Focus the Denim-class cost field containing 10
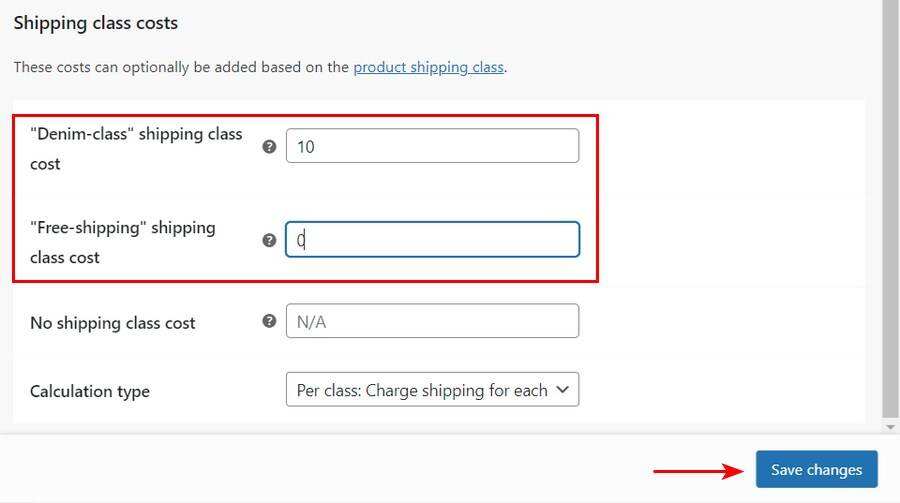The height and width of the screenshot is (503, 900). point(432,146)
